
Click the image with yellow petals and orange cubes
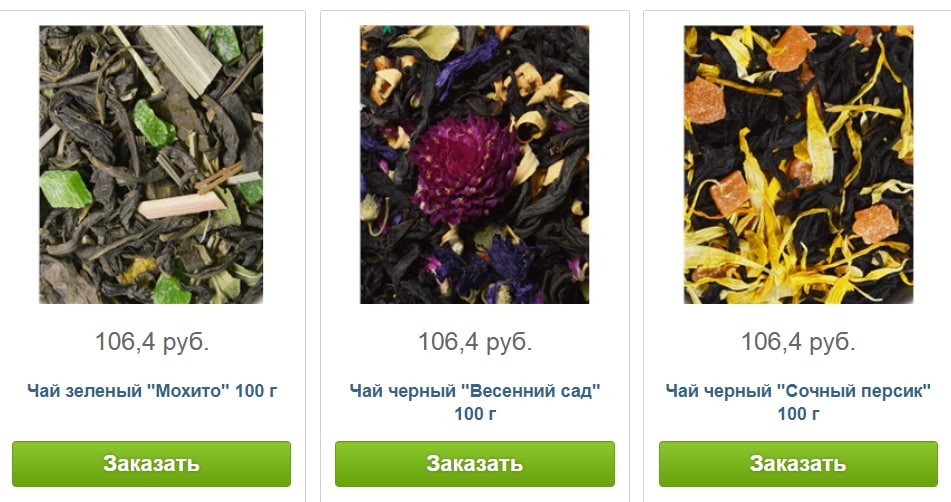click(x=798, y=164)
